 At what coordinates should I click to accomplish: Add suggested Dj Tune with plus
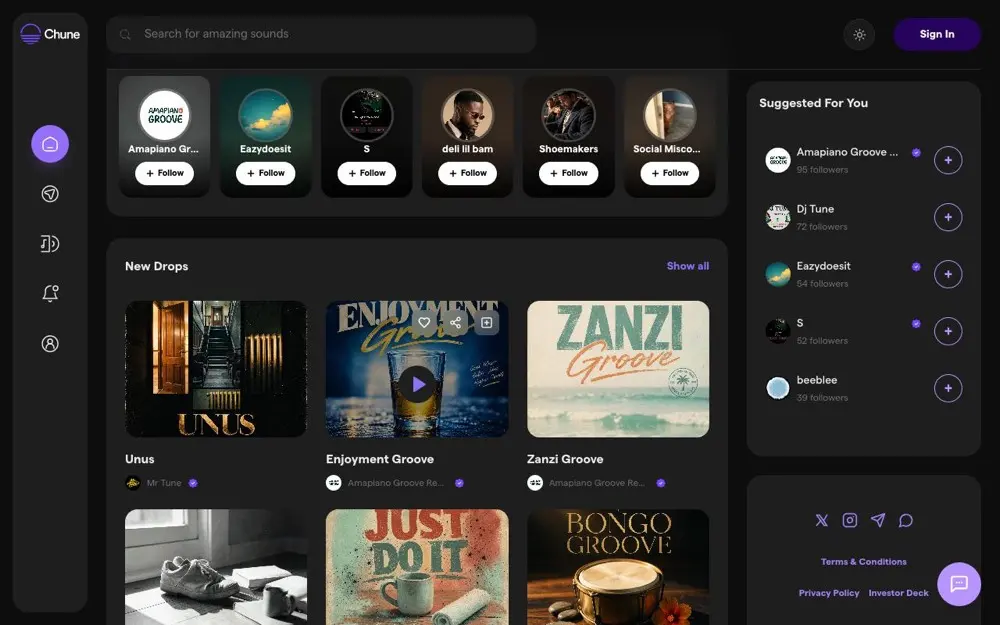(x=948, y=217)
